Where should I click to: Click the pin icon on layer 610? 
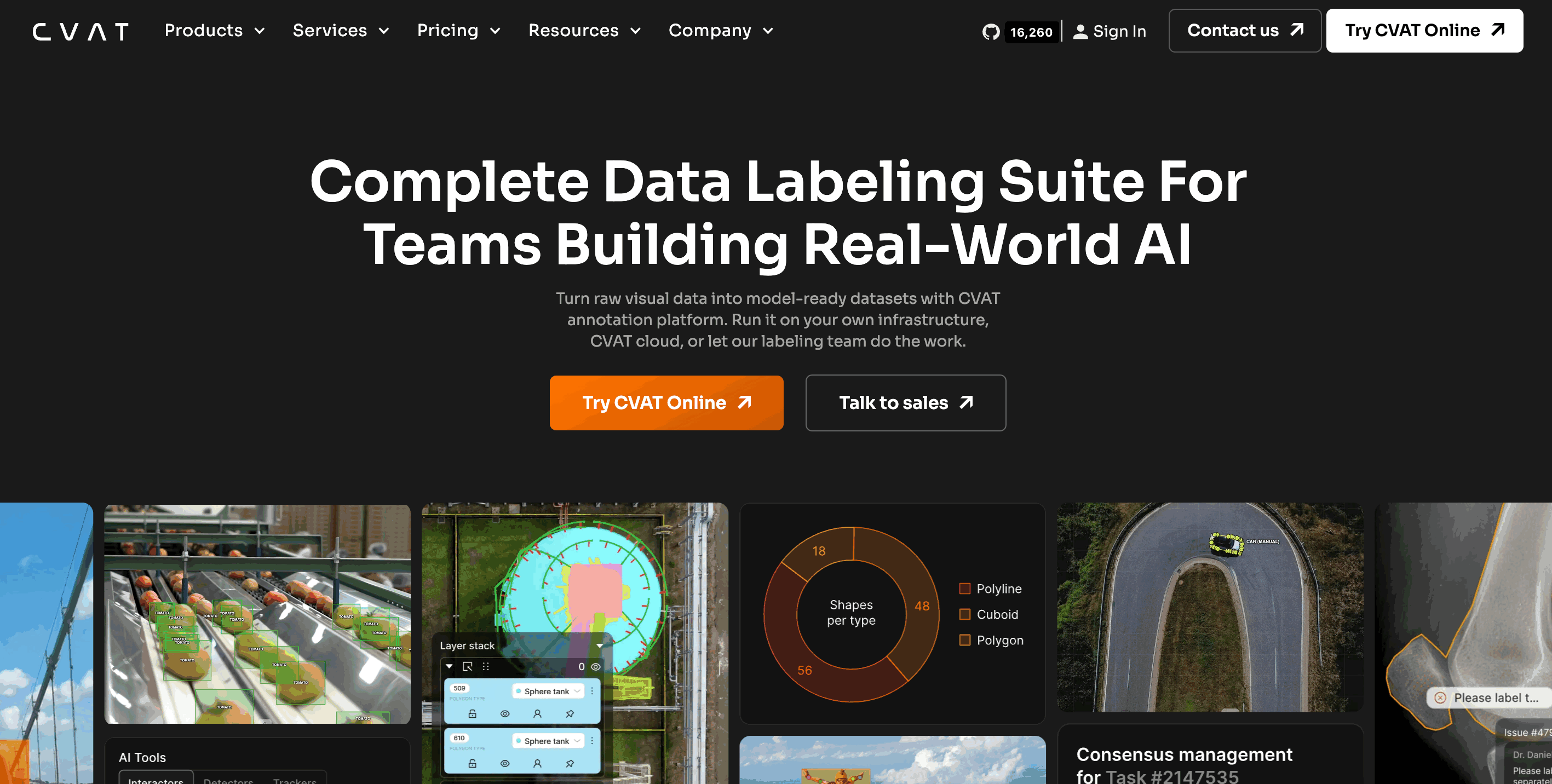coord(570,764)
